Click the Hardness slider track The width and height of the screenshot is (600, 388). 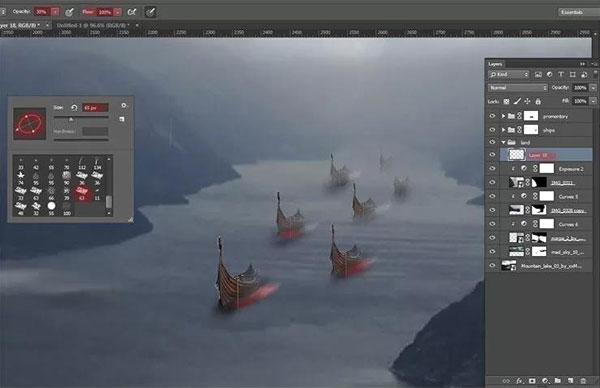pyautogui.click(x=81, y=140)
